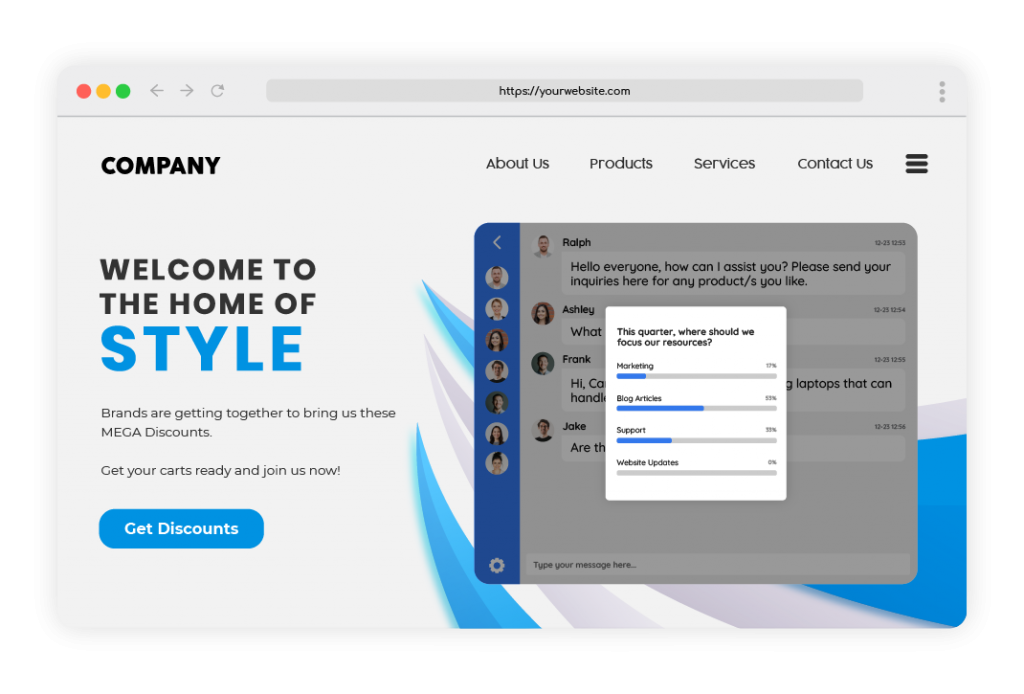Click the browser back arrow
Viewport: 1024px width, 694px height.
point(157,91)
